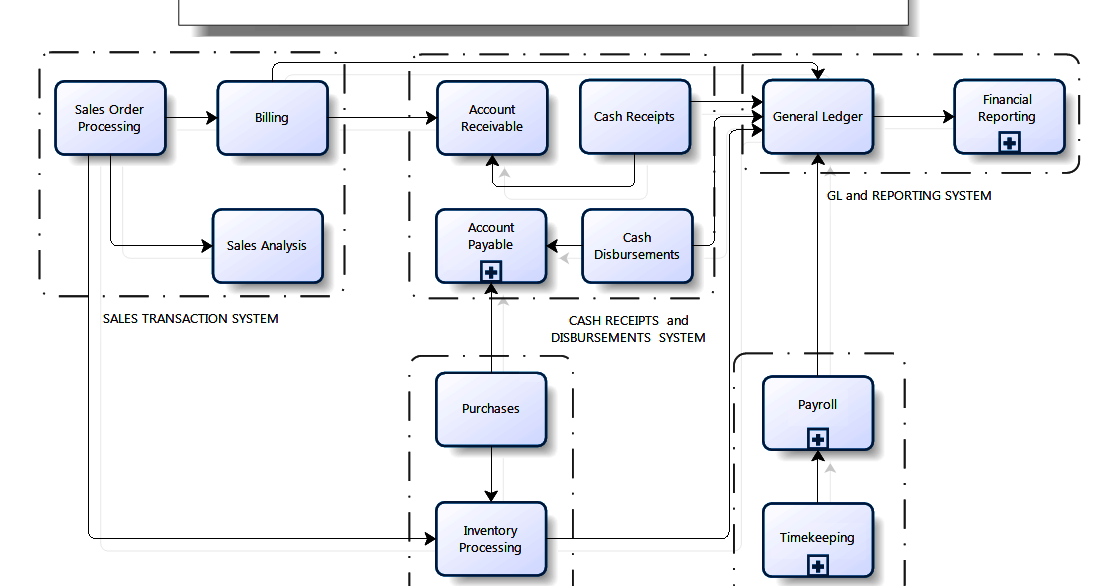The image size is (1118, 586).
Task: Select the Account Receivable box
Action: (x=492, y=118)
